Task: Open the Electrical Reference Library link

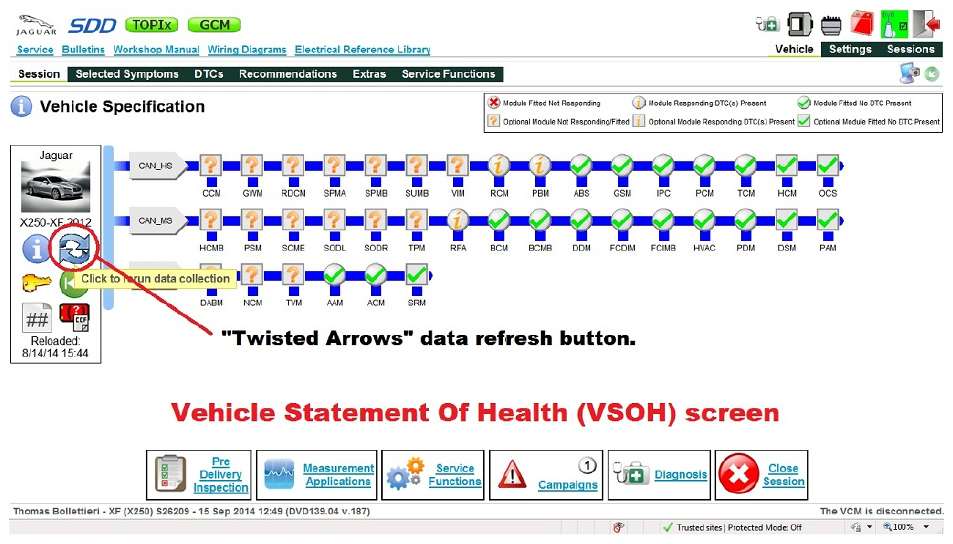Action: coord(362,49)
